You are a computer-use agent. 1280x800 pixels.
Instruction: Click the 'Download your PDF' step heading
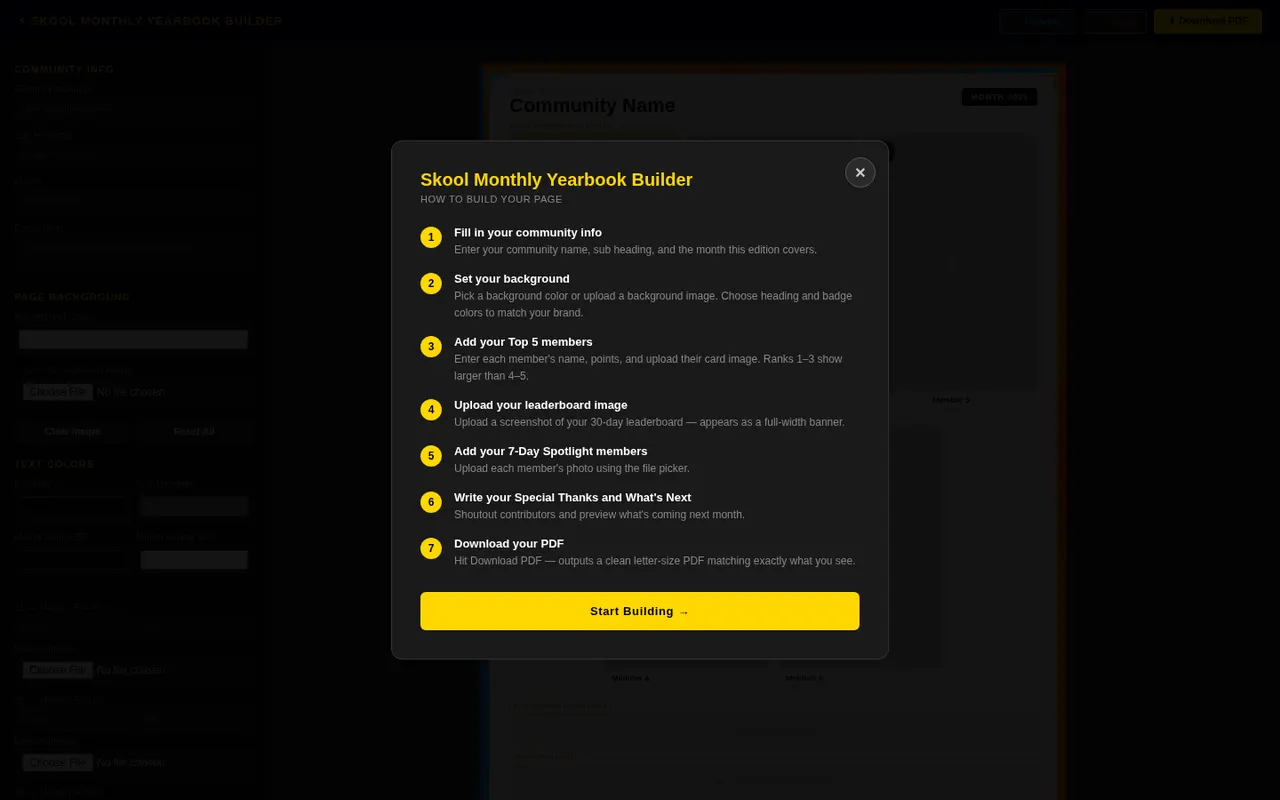509,544
